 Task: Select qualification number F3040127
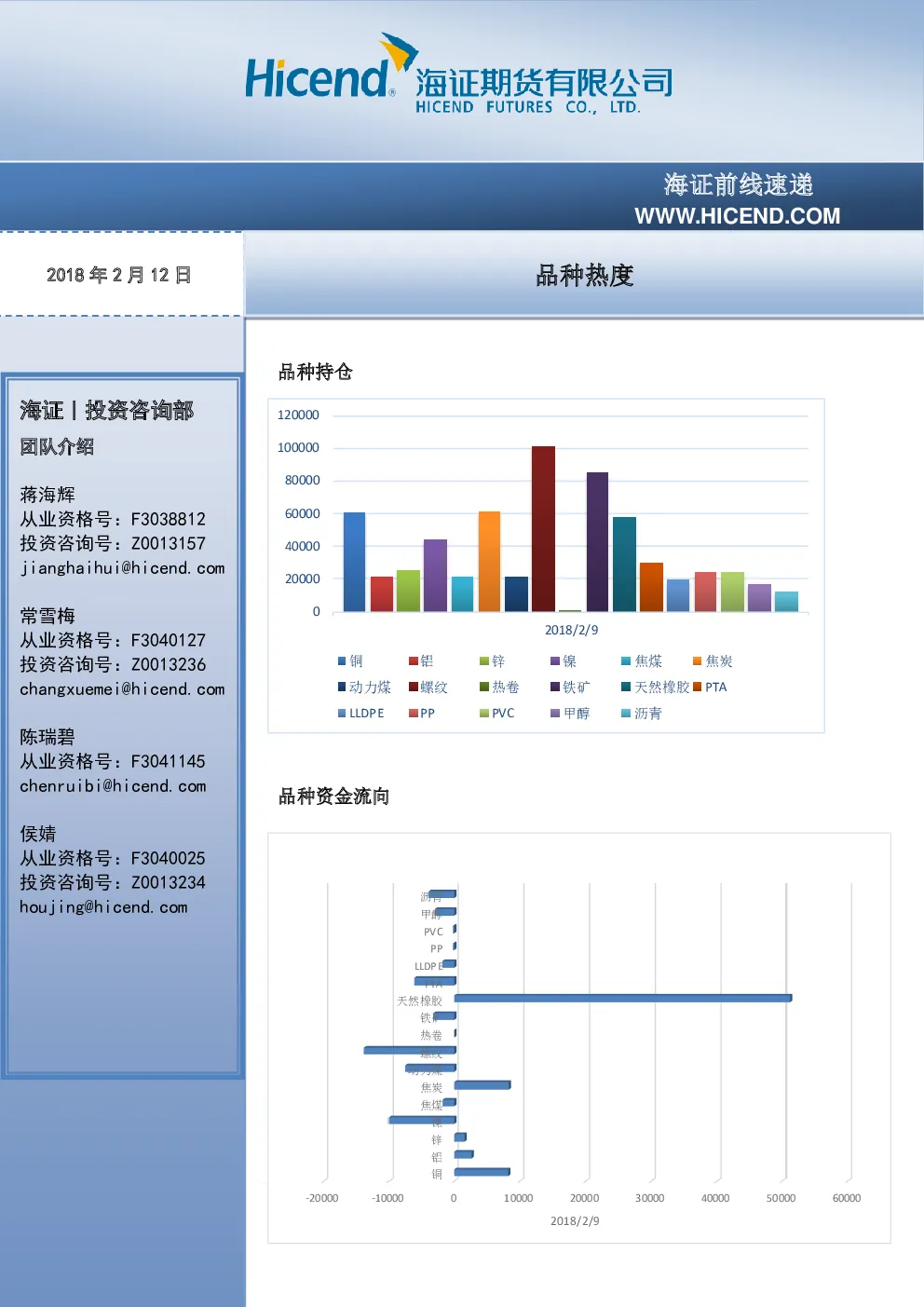click(168, 640)
